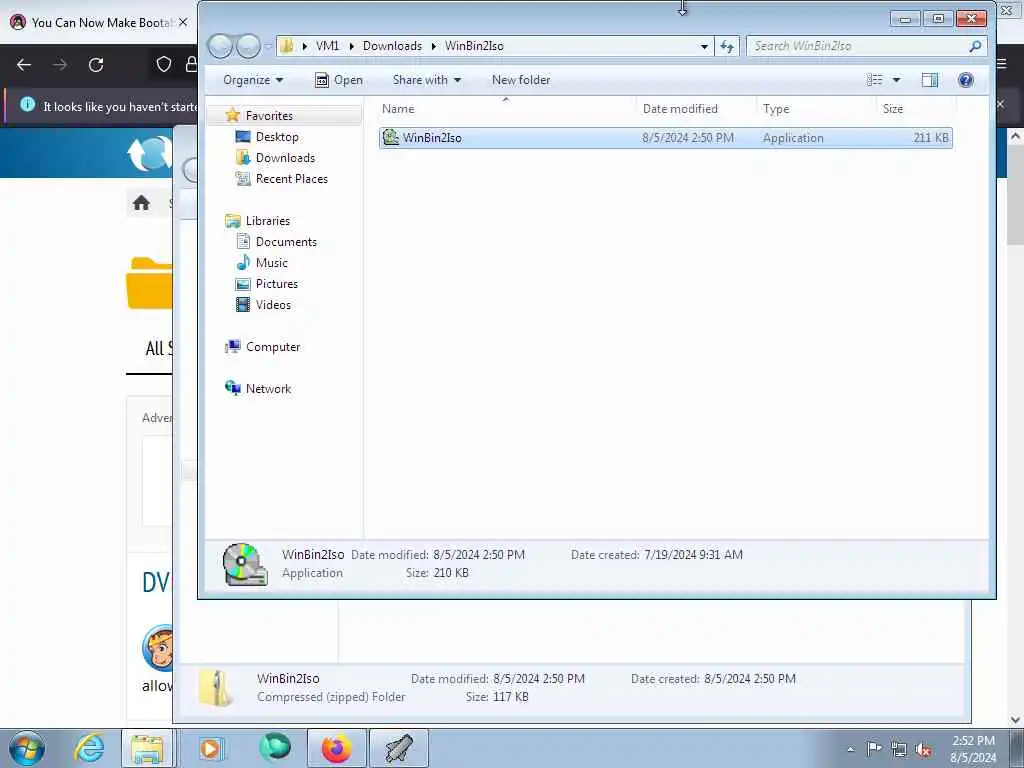
Task: Select the WinBin2Iso application file icon
Action: tap(391, 137)
